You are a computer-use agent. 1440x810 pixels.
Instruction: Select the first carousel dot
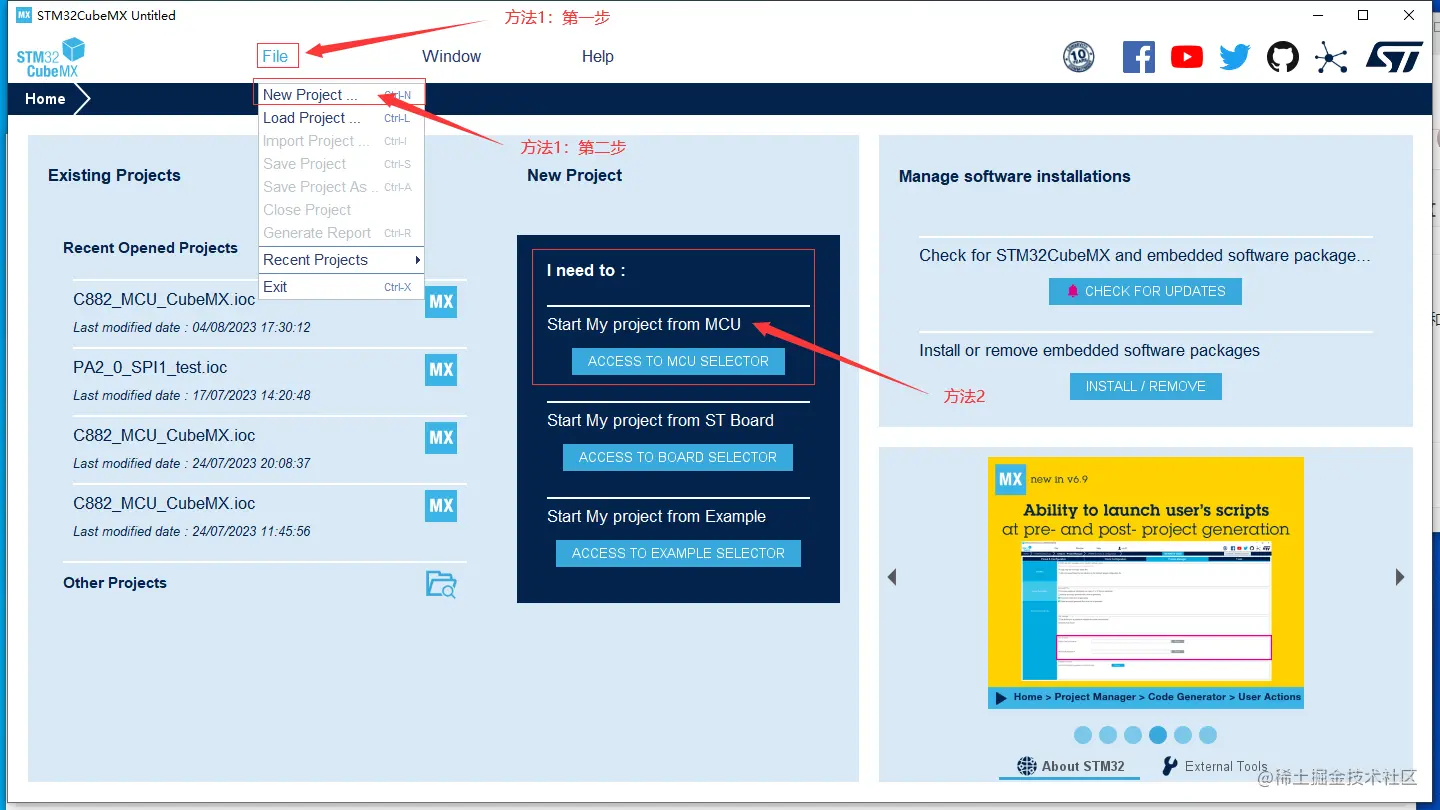coord(1083,735)
